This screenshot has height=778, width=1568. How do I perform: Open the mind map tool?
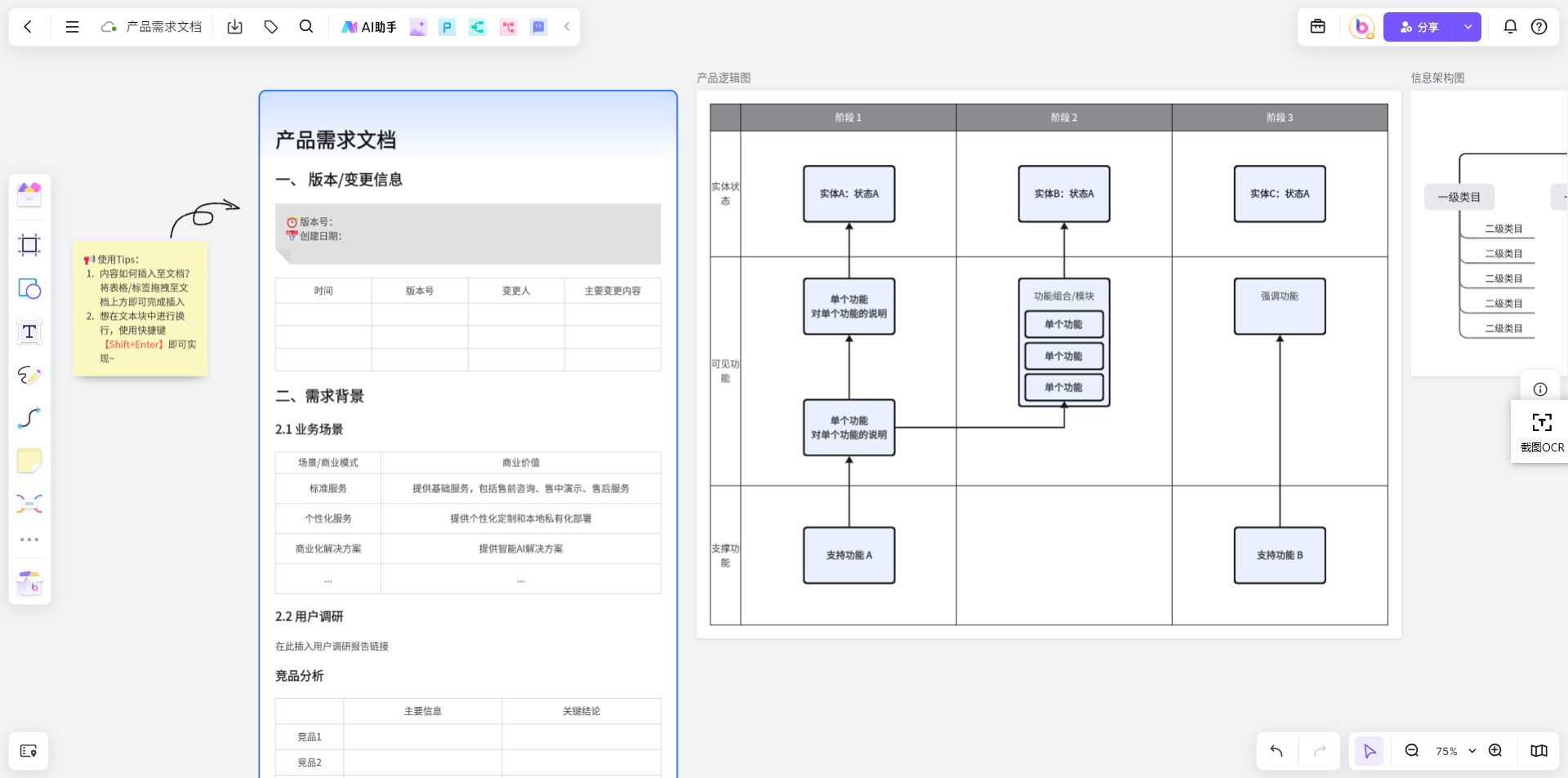pyautogui.click(x=29, y=504)
